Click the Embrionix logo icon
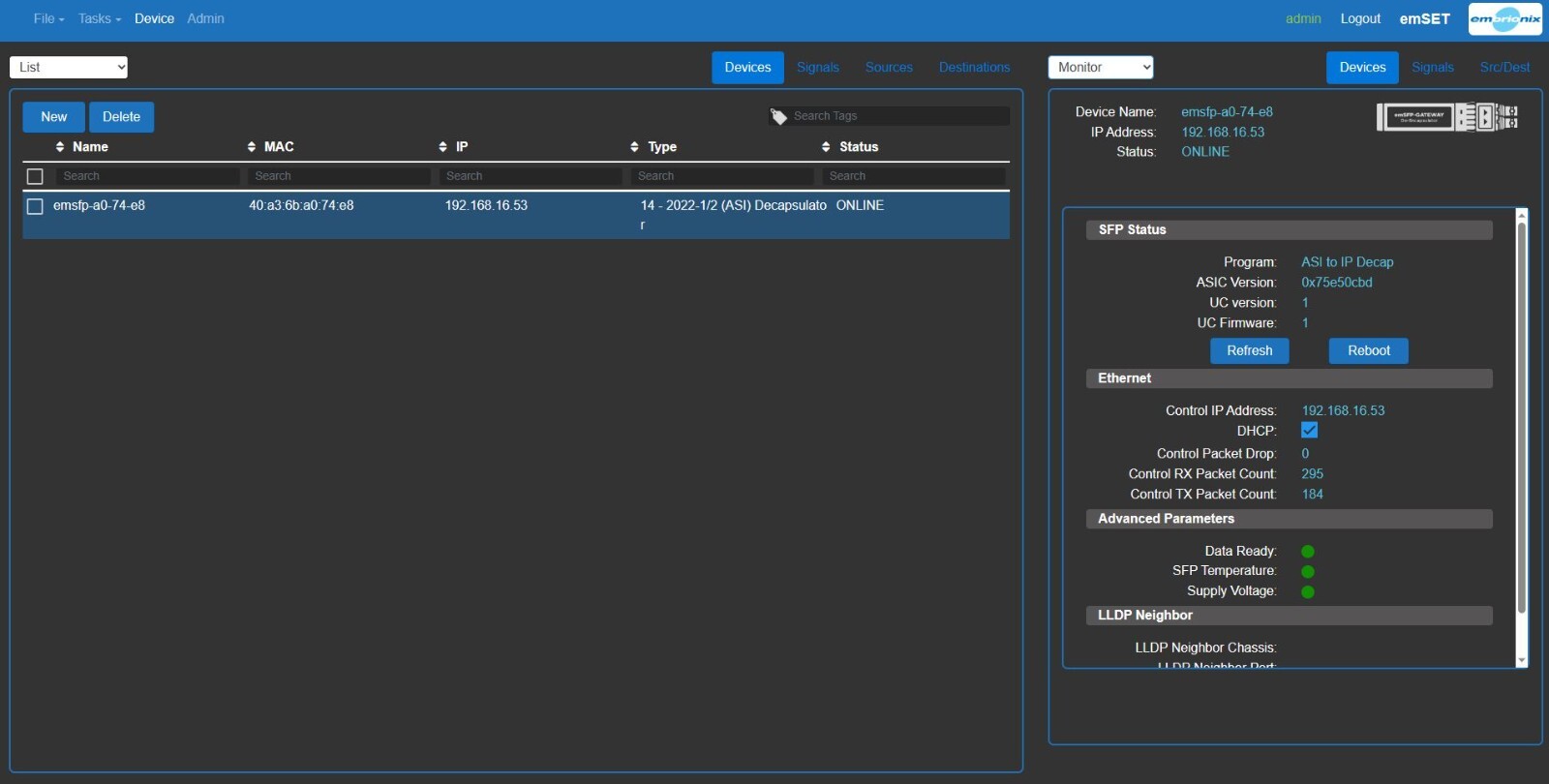The width and height of the screenshot is (1549, 784). pos(1504,19)
